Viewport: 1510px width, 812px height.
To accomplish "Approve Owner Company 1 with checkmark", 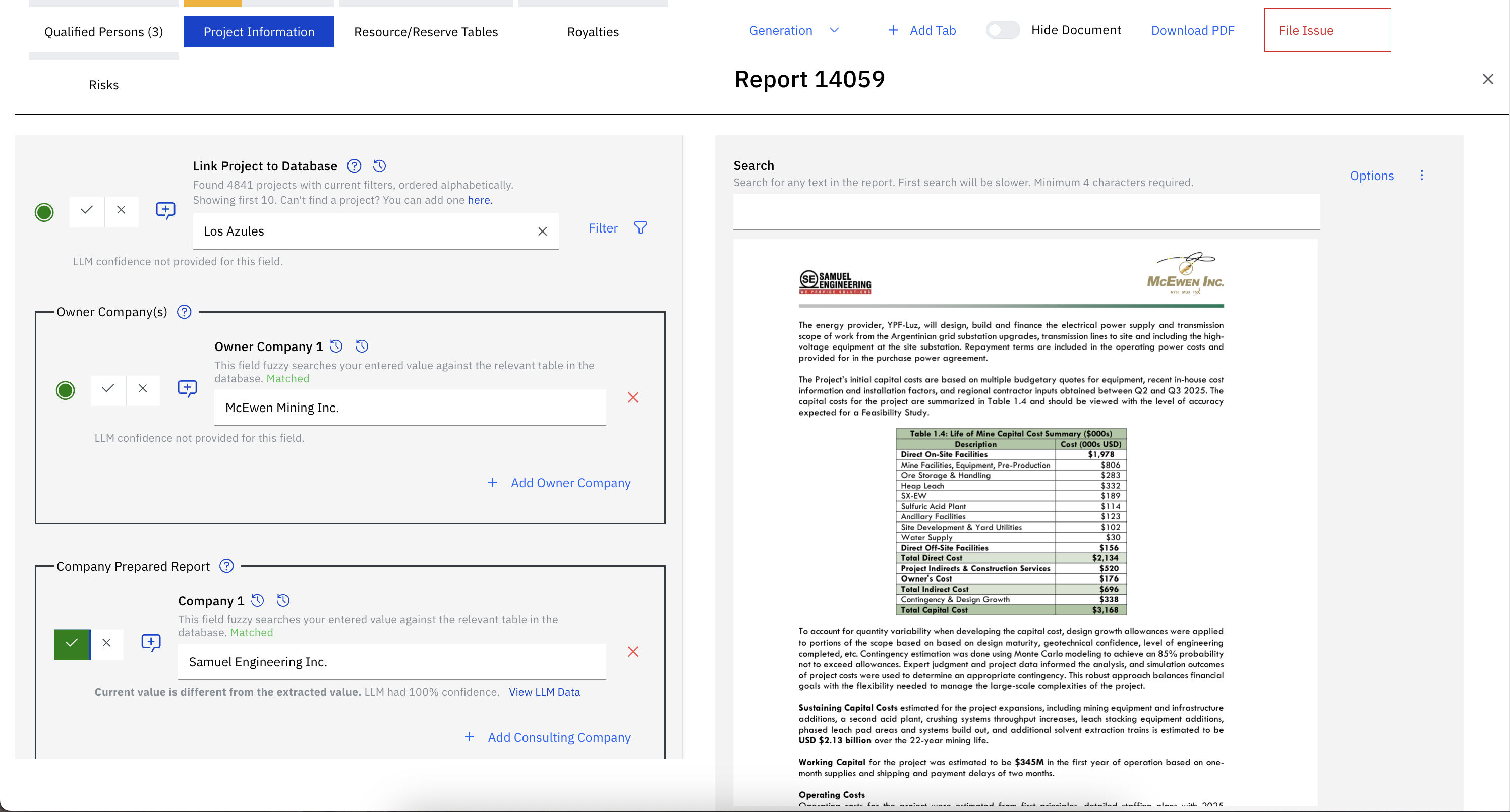I will (108, 389).
